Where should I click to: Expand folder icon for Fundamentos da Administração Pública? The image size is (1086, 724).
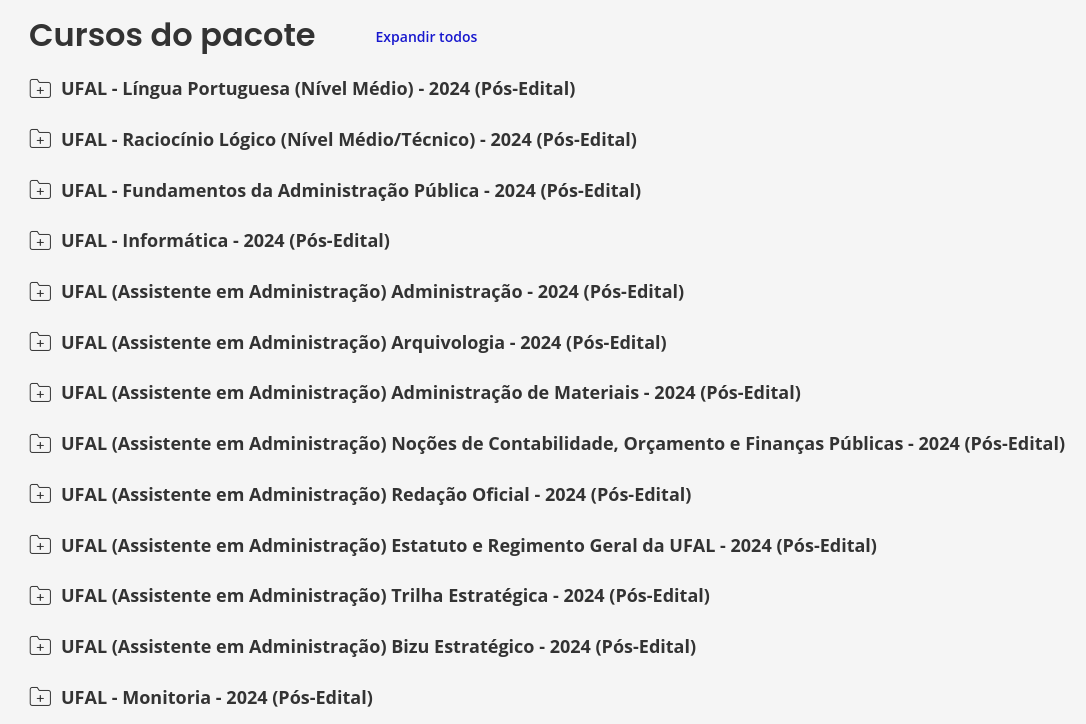[x=40, y=190]
